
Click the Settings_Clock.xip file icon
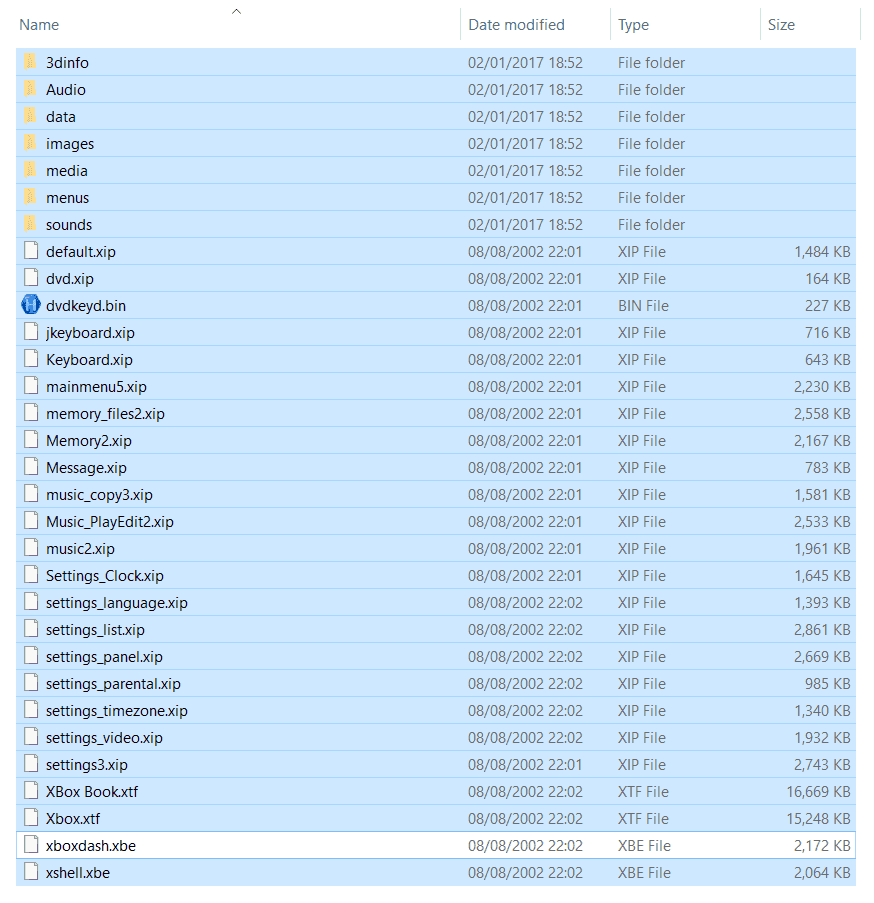click(x=31, y=575)
